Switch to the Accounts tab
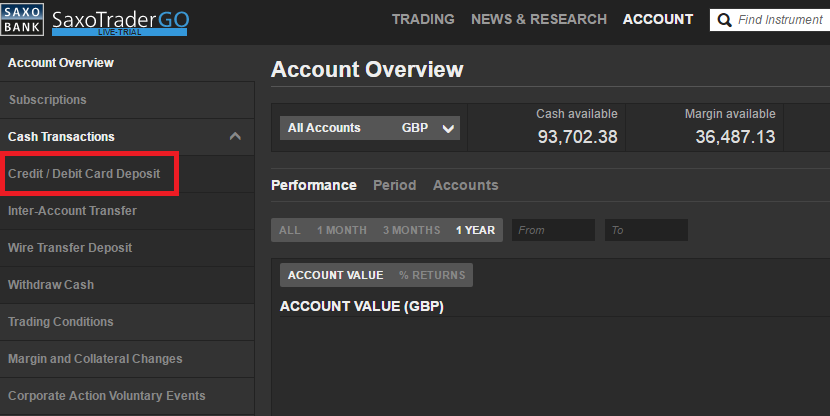Viewport: 830px width, 416px height. click(x=466, y=185)
